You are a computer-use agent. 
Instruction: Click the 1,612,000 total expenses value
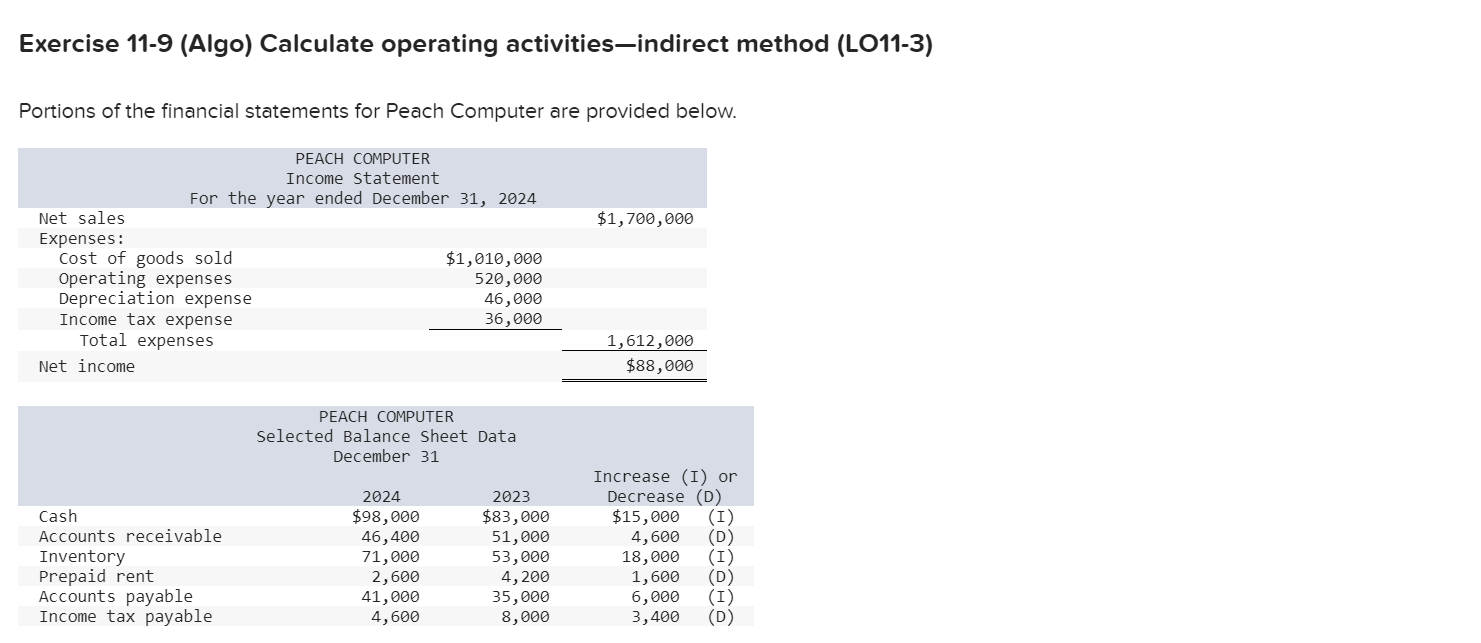pyautogui.click(x=650, y=341)
